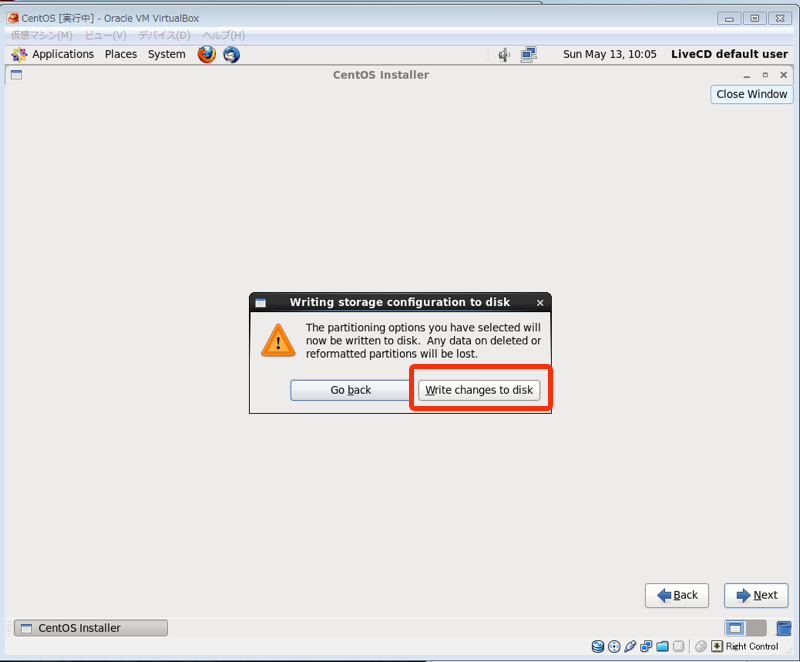Image resolution: width=800 pixels, height=662 pixels.
Task: Click the dialog title 'Writing storage configuration to disk'
Action: pos(400,302)
